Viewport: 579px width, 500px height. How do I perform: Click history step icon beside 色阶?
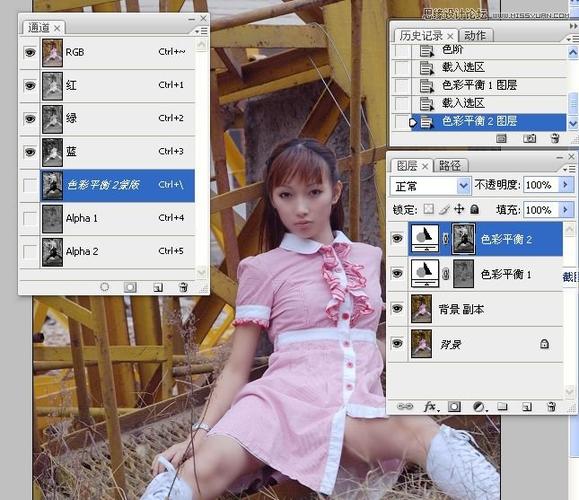coord(426,50)
